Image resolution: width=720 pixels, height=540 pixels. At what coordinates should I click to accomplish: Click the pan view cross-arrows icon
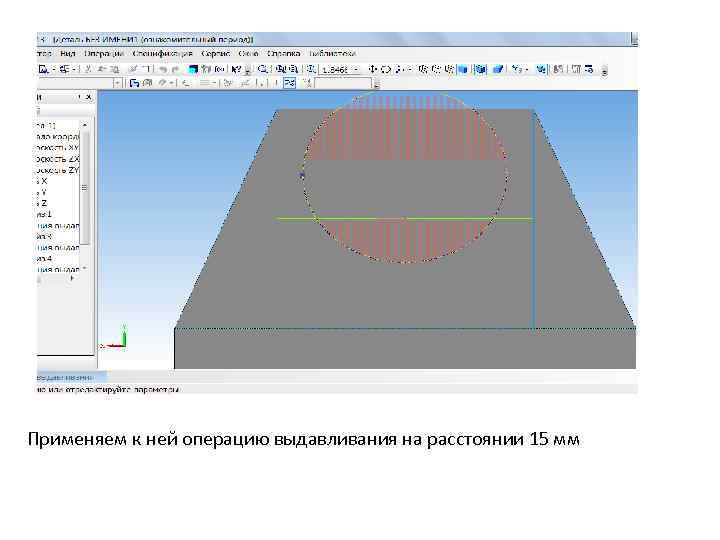[372, 69]
